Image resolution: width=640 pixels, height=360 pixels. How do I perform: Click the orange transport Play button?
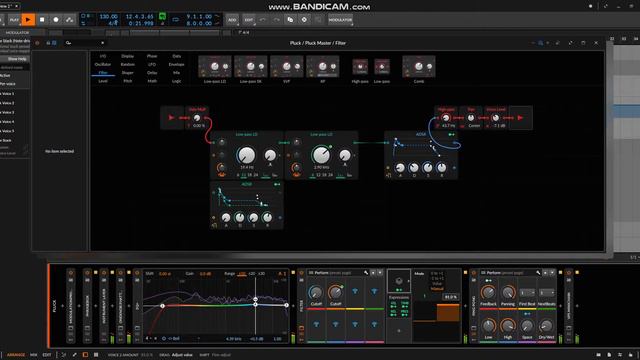tap(28, 20)
